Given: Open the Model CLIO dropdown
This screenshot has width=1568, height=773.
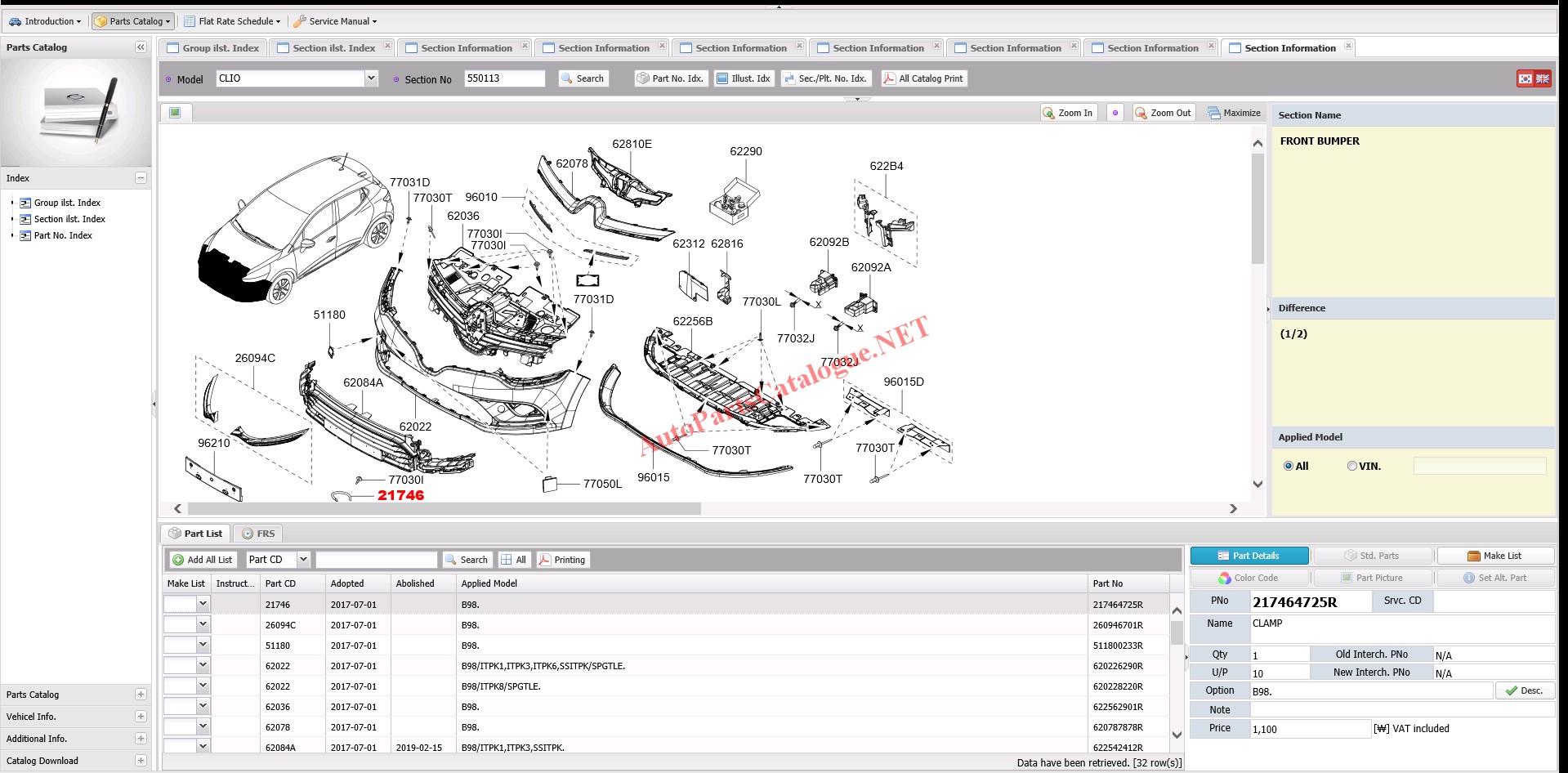Looking at the screenshot, I should click(x=371, y=78).
